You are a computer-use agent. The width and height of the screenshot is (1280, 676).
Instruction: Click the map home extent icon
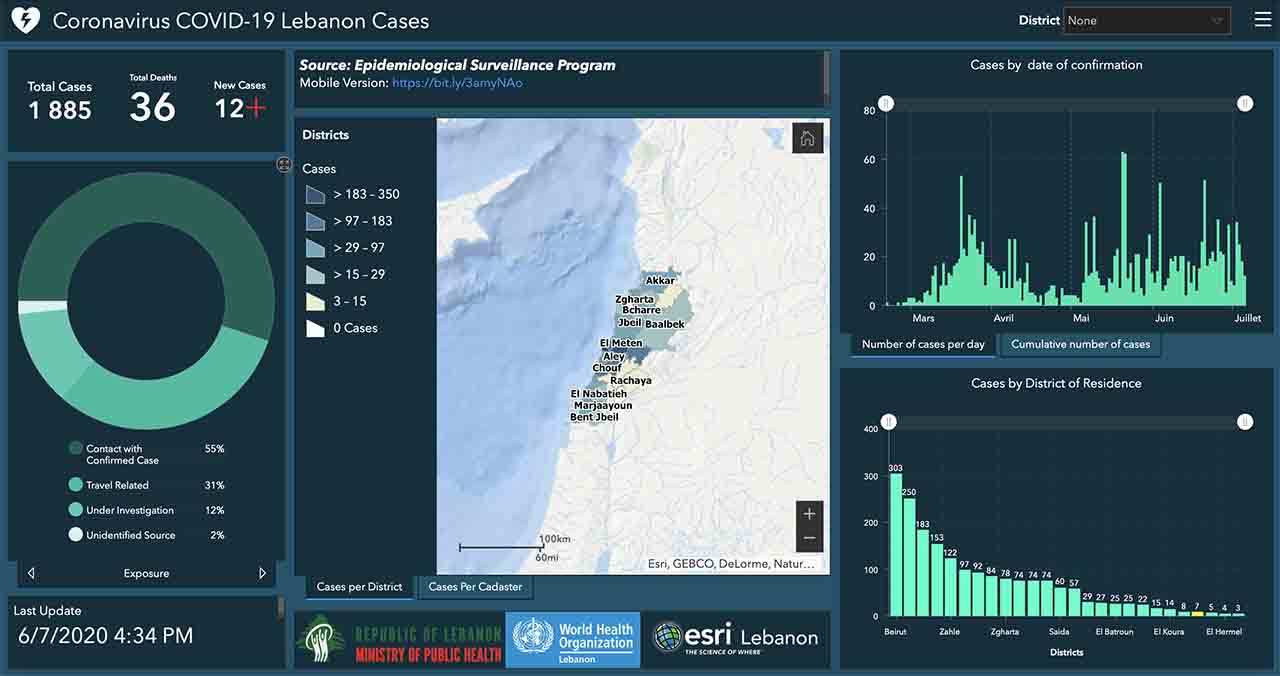tap(807, 139)
